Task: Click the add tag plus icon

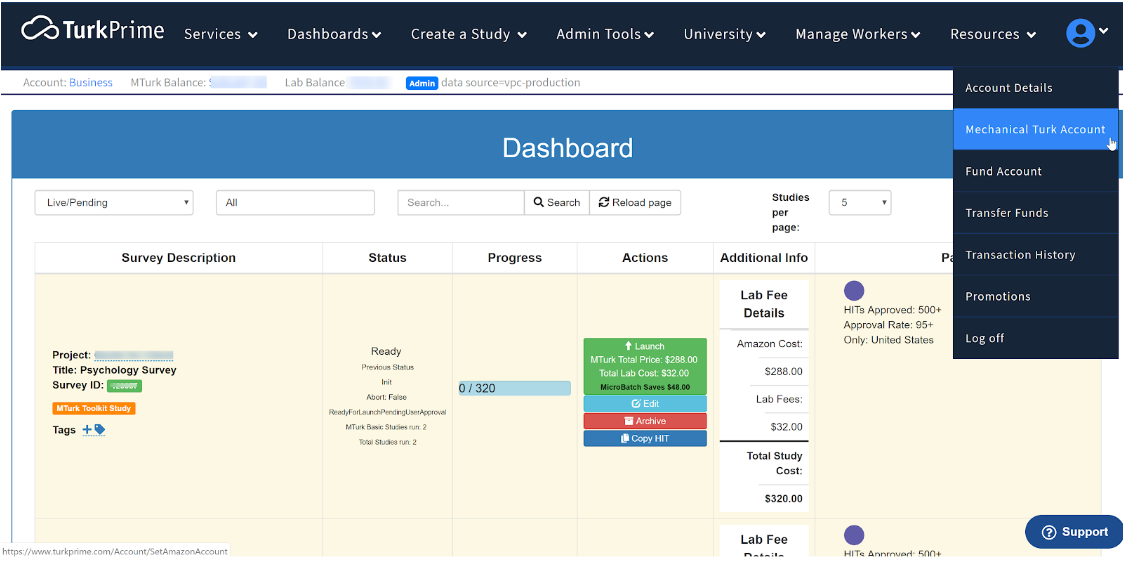Action: [88, 429]
